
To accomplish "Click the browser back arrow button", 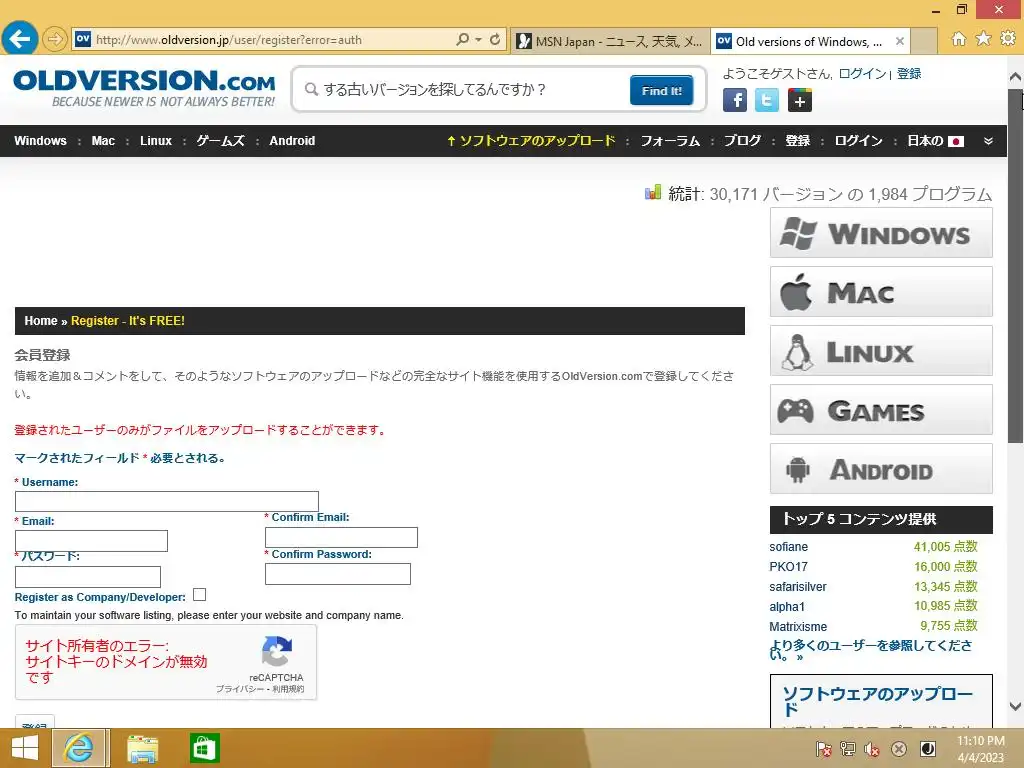I will tap(20, 39).
